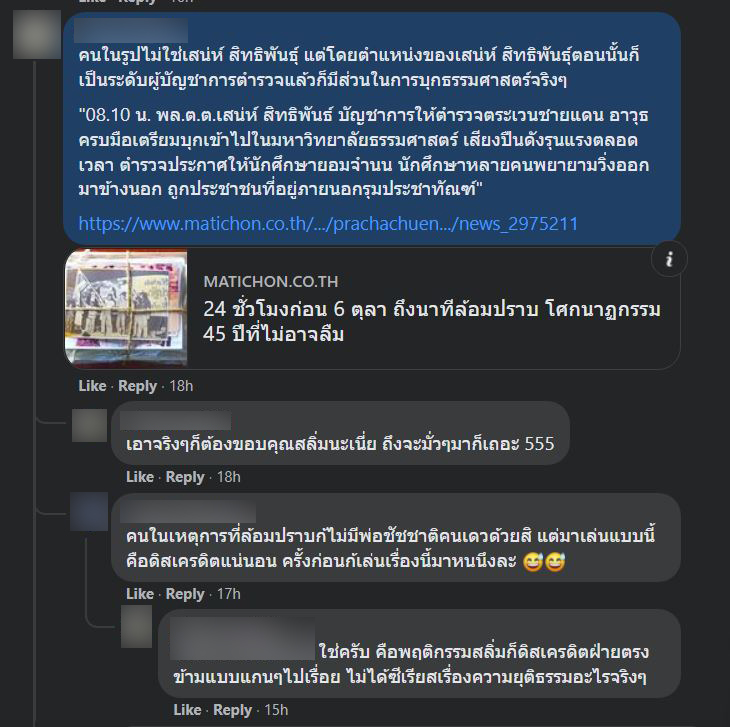Open the MATICHON.CO.TH source label
The image size is (730, 727).
[x=271, y=282]
